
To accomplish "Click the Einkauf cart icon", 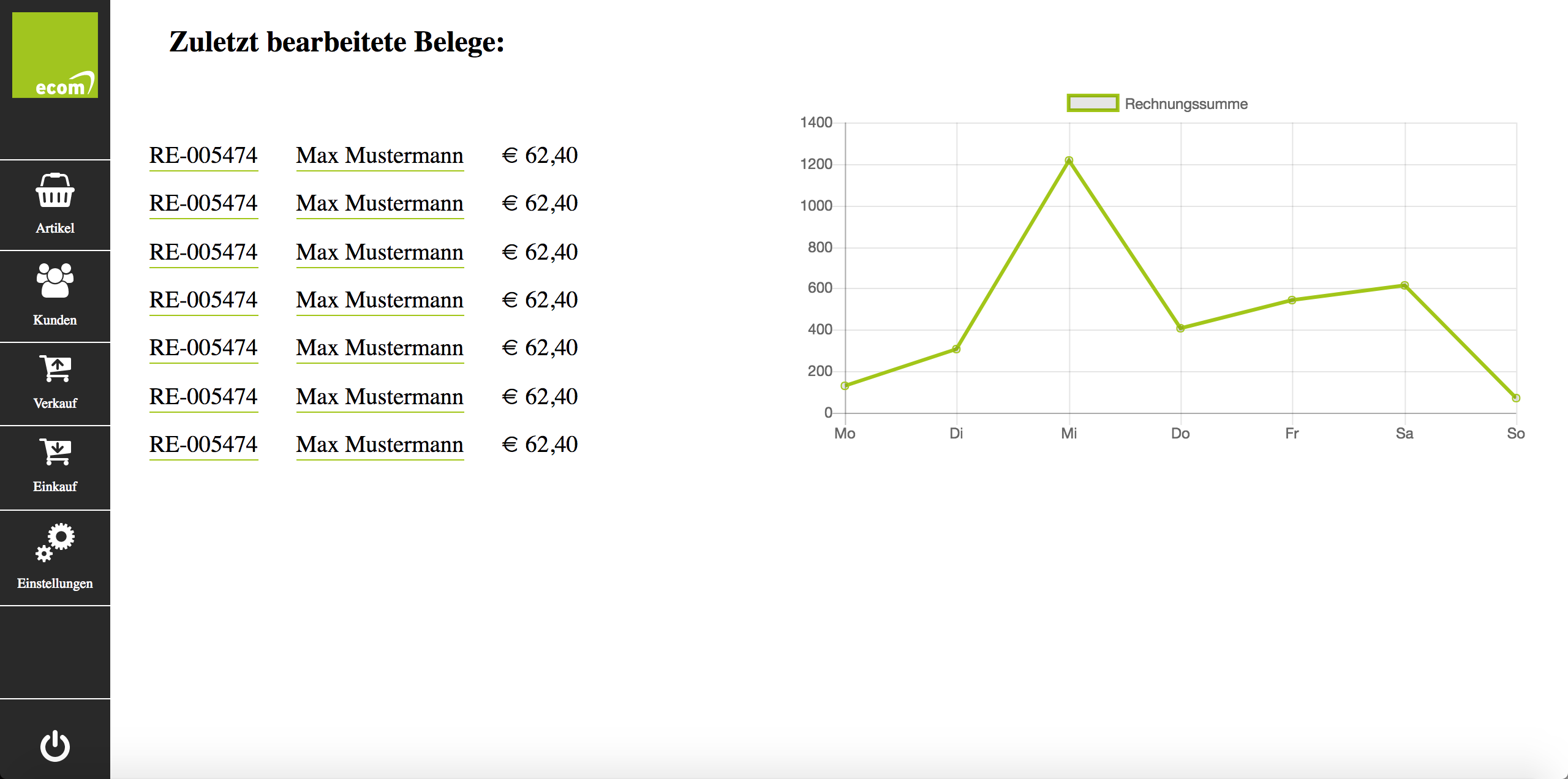I will tap(55, 452).
